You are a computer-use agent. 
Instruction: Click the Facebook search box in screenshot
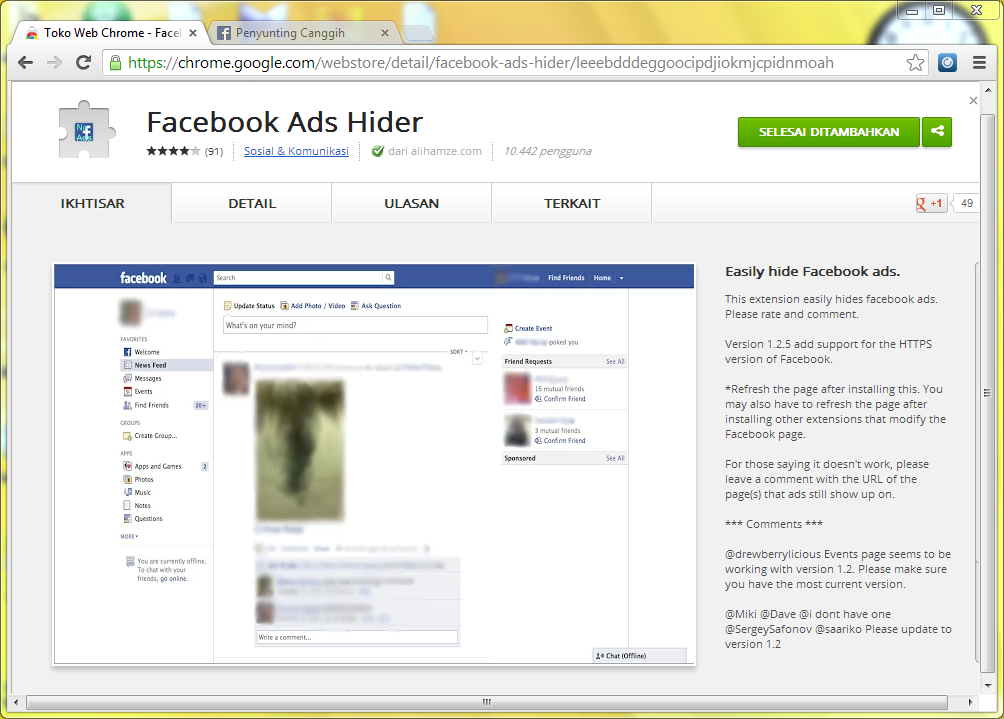(x=304, y=278)
